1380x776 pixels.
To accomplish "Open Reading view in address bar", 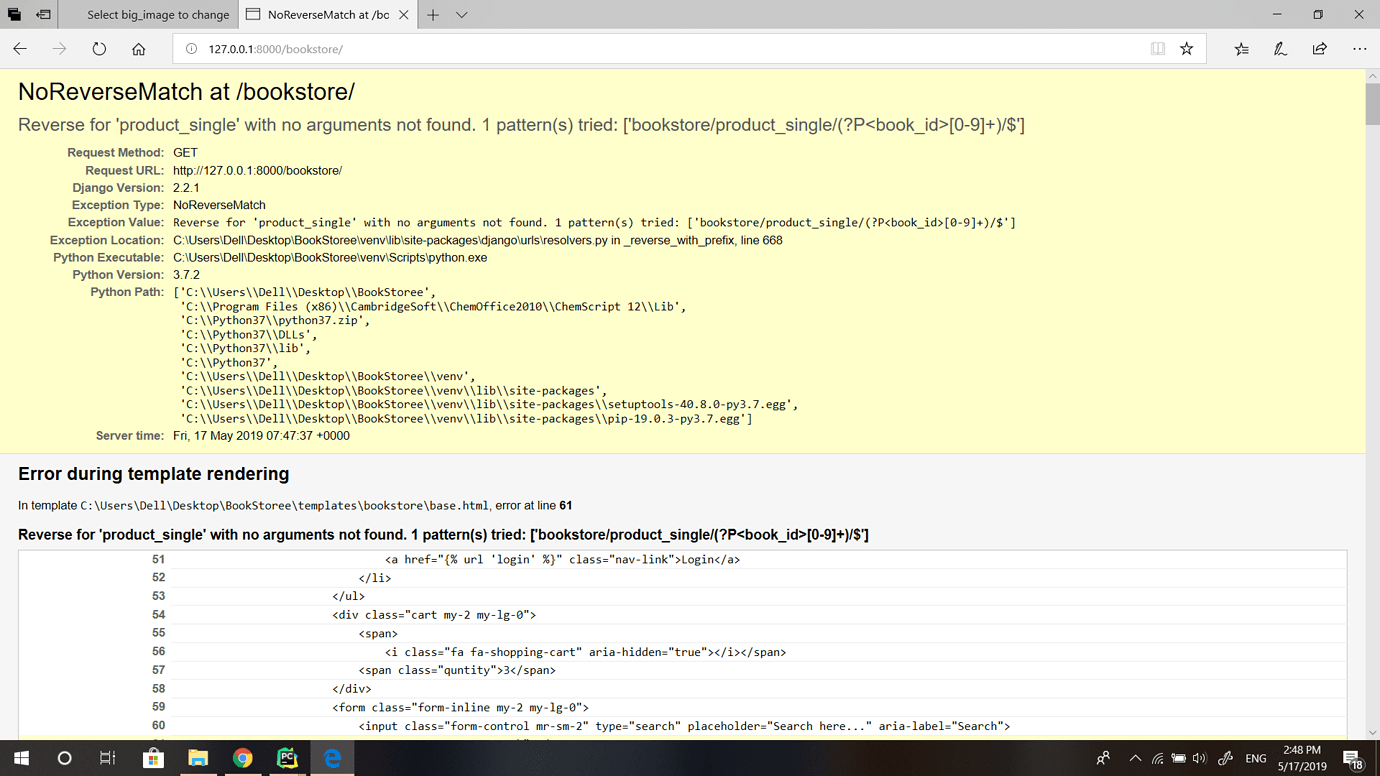I will coord(1157,49).
